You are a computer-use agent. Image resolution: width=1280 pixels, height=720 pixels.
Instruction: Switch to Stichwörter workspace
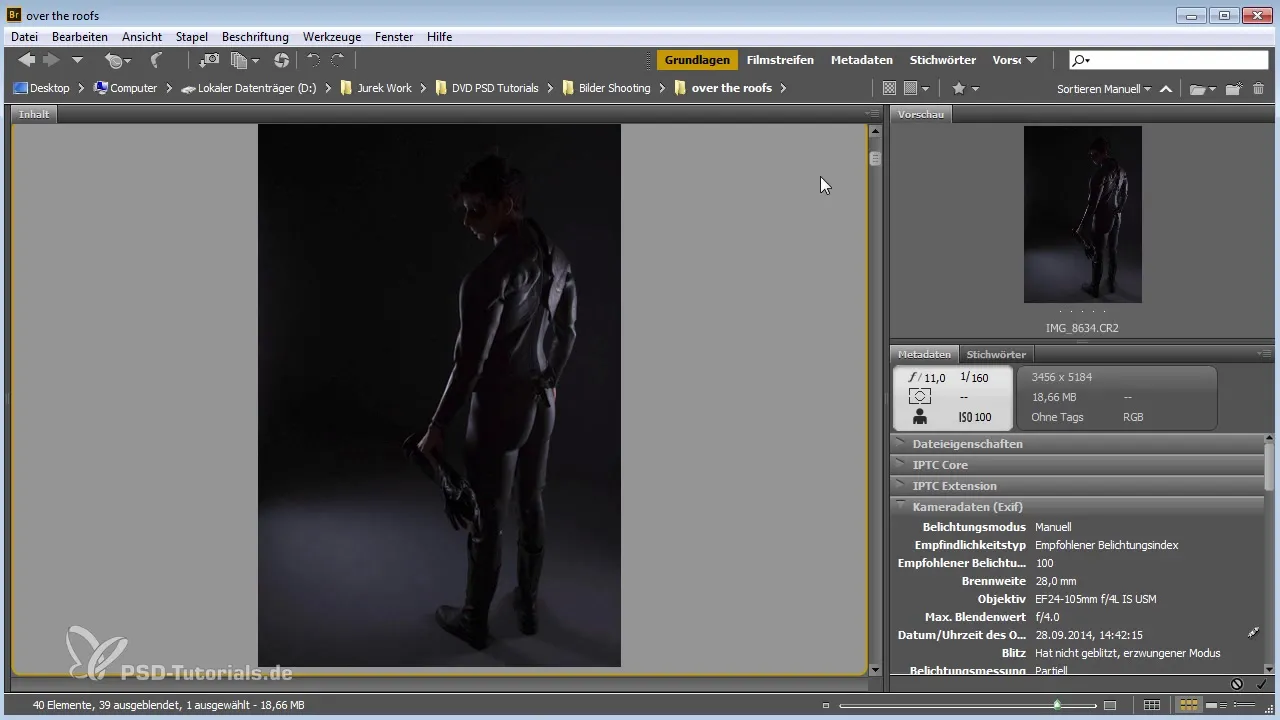942,60
